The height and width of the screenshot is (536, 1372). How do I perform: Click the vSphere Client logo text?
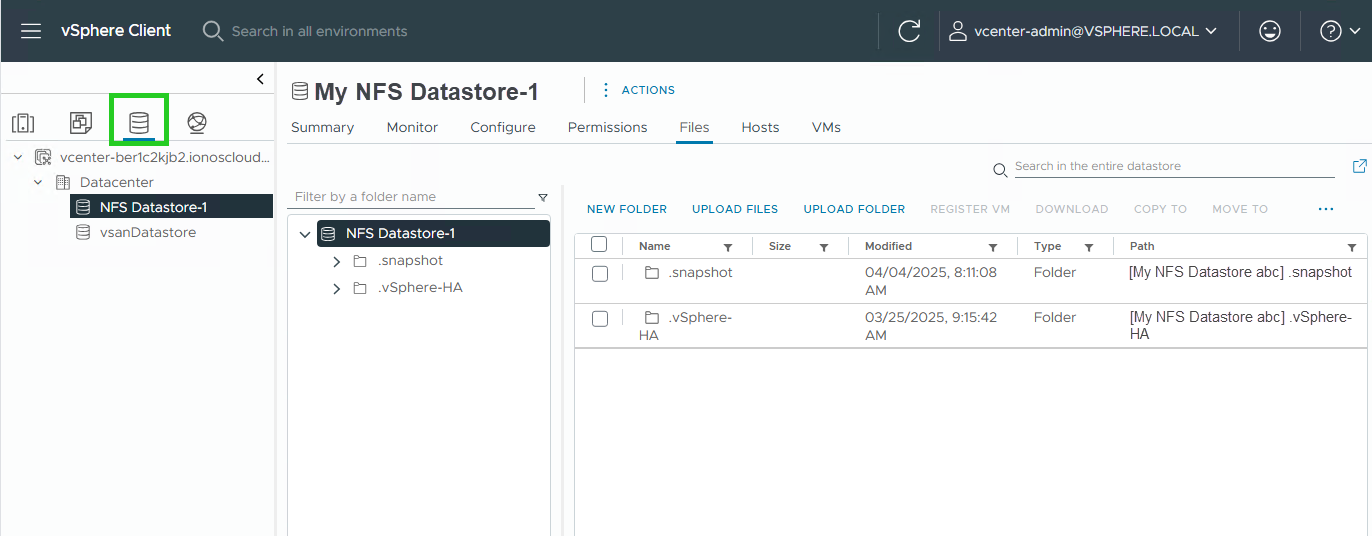116,30
